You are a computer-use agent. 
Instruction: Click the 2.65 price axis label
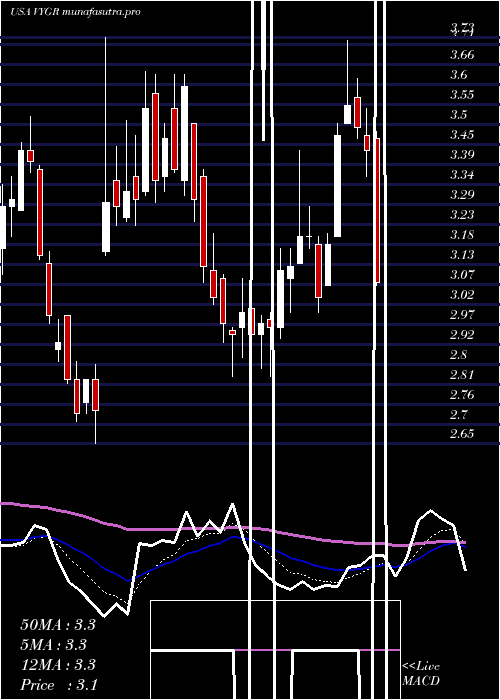[462, 434]
